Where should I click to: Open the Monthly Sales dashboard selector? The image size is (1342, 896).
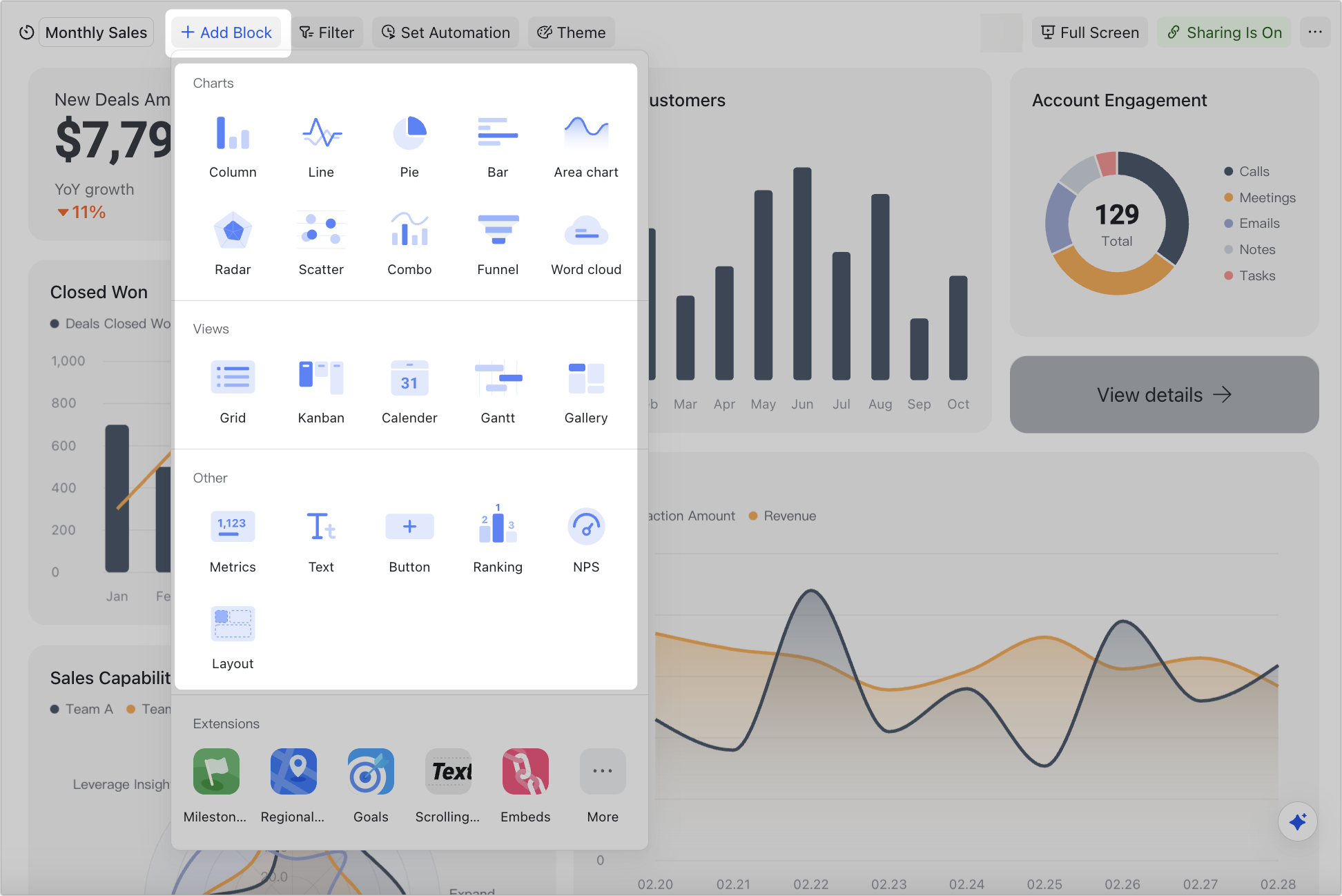click(96, 32)
